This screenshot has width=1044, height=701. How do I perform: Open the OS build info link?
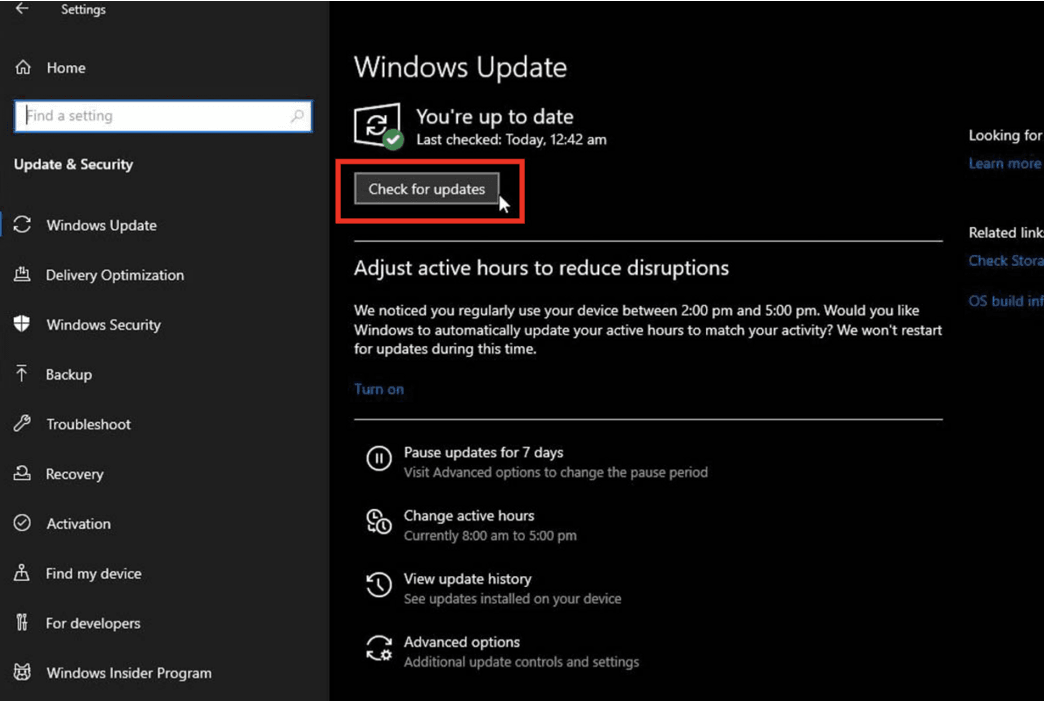1006,301
